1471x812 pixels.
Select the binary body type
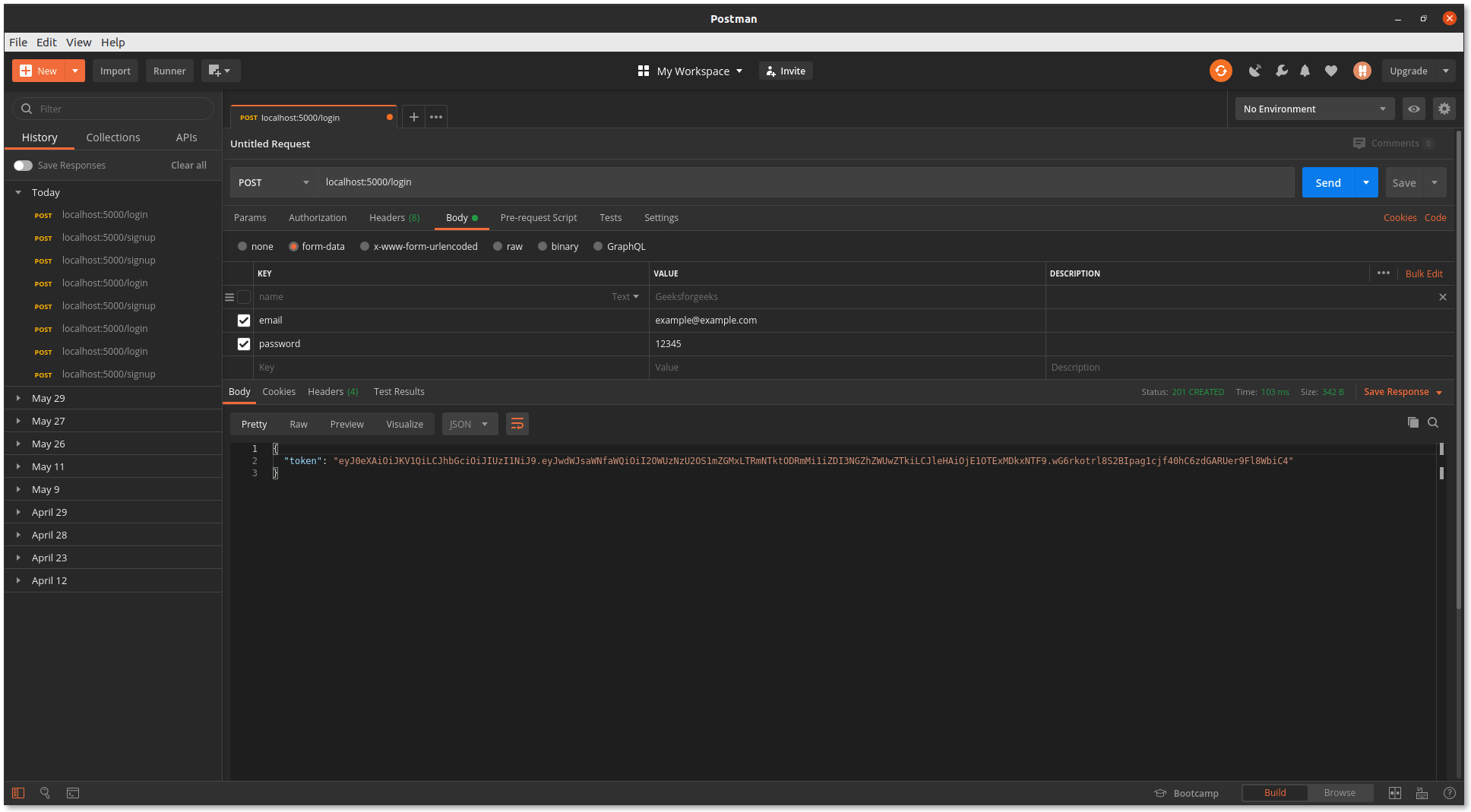tap(543, 246)
